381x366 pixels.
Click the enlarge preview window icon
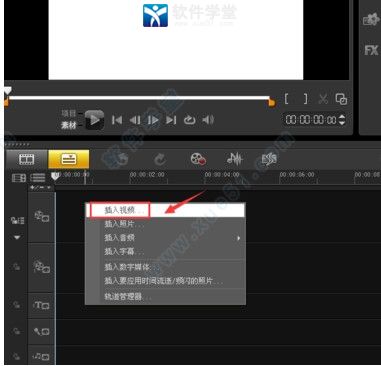[x=341, y=99]
